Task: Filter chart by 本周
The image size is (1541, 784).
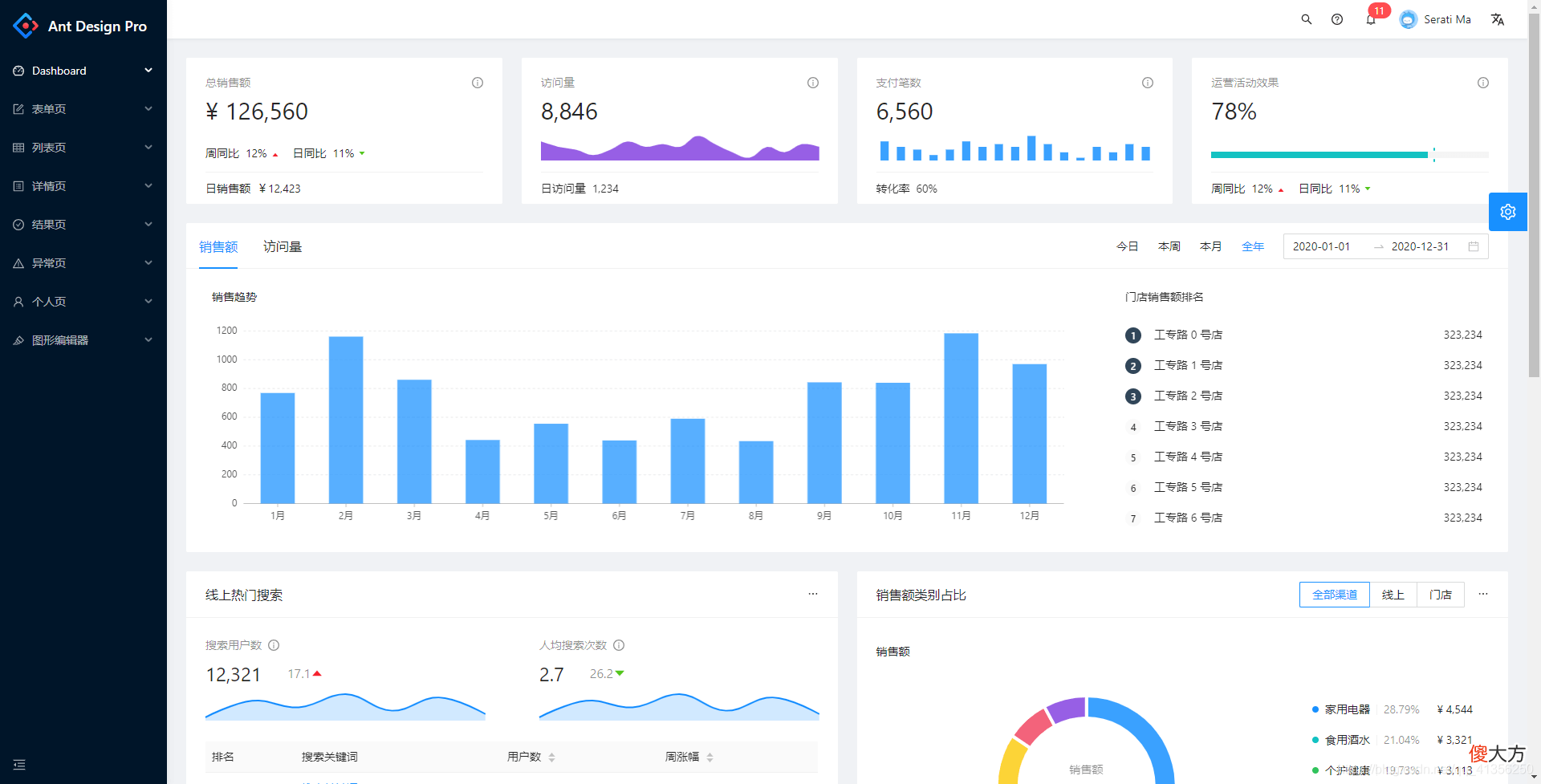Action: 1169,246
